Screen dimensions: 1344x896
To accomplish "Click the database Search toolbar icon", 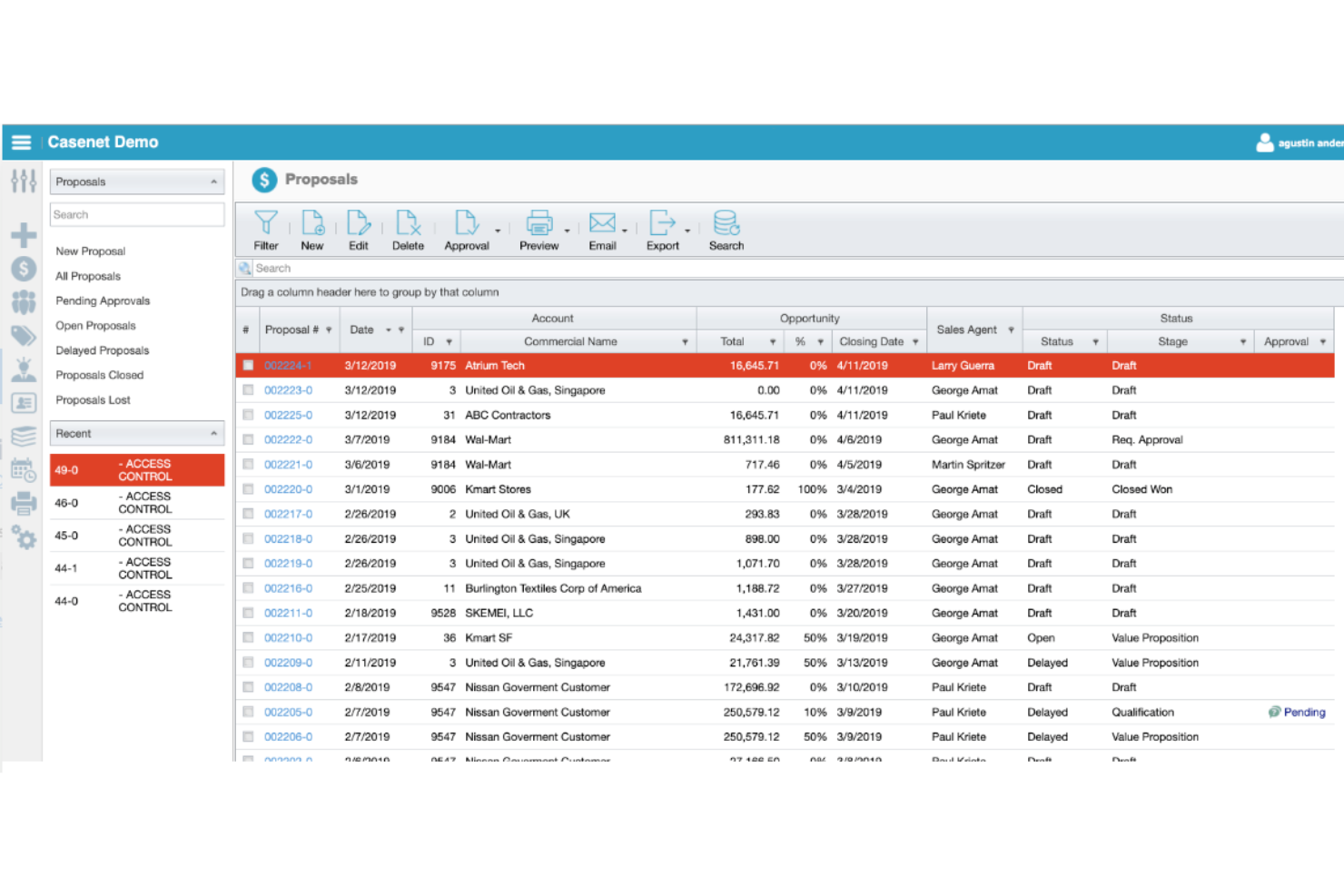I will 726,223.
